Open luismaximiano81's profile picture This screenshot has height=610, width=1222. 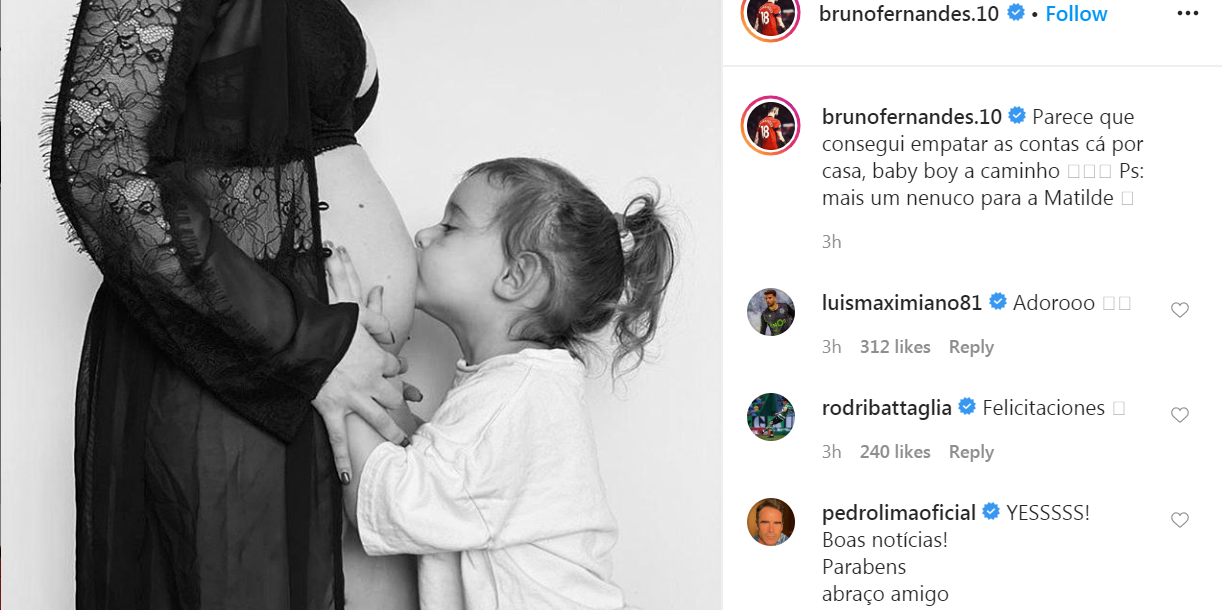pyautogui.click(x=771, y=312)
